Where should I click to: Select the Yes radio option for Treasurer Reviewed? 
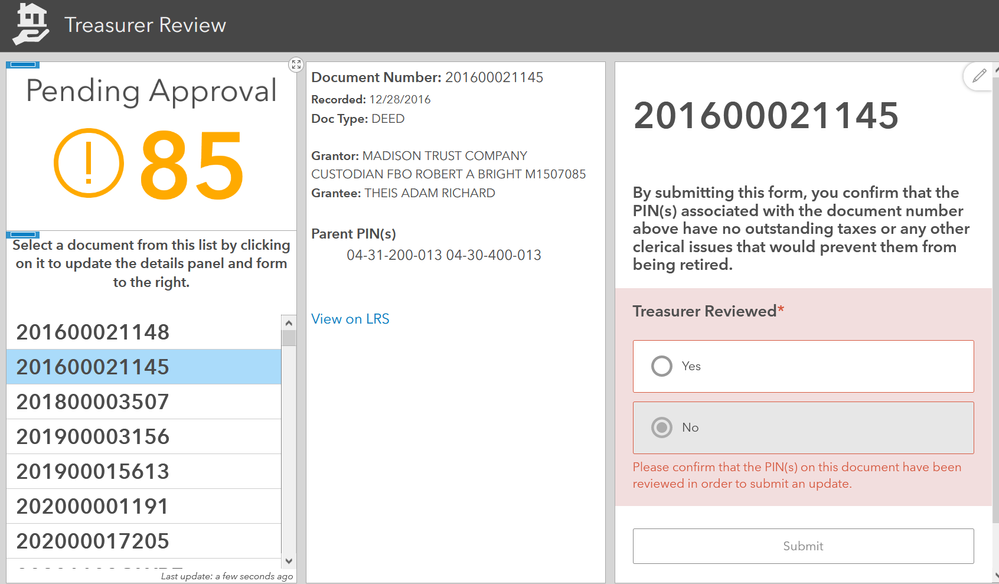tap(803, 366)
